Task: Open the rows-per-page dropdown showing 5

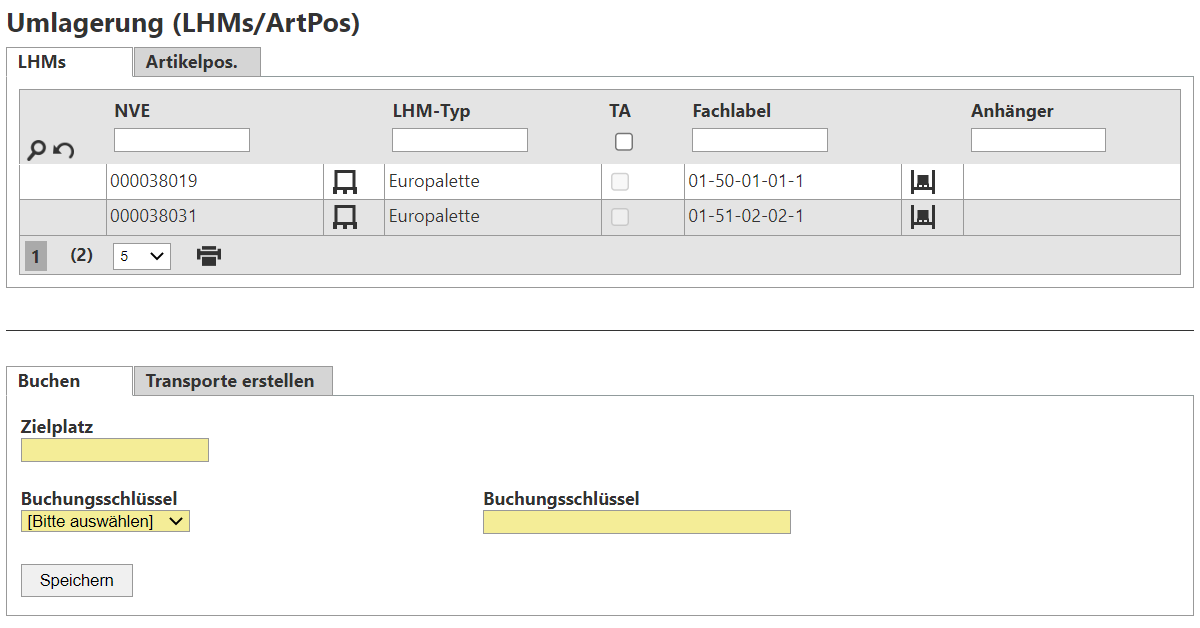Action: [142, 257]
